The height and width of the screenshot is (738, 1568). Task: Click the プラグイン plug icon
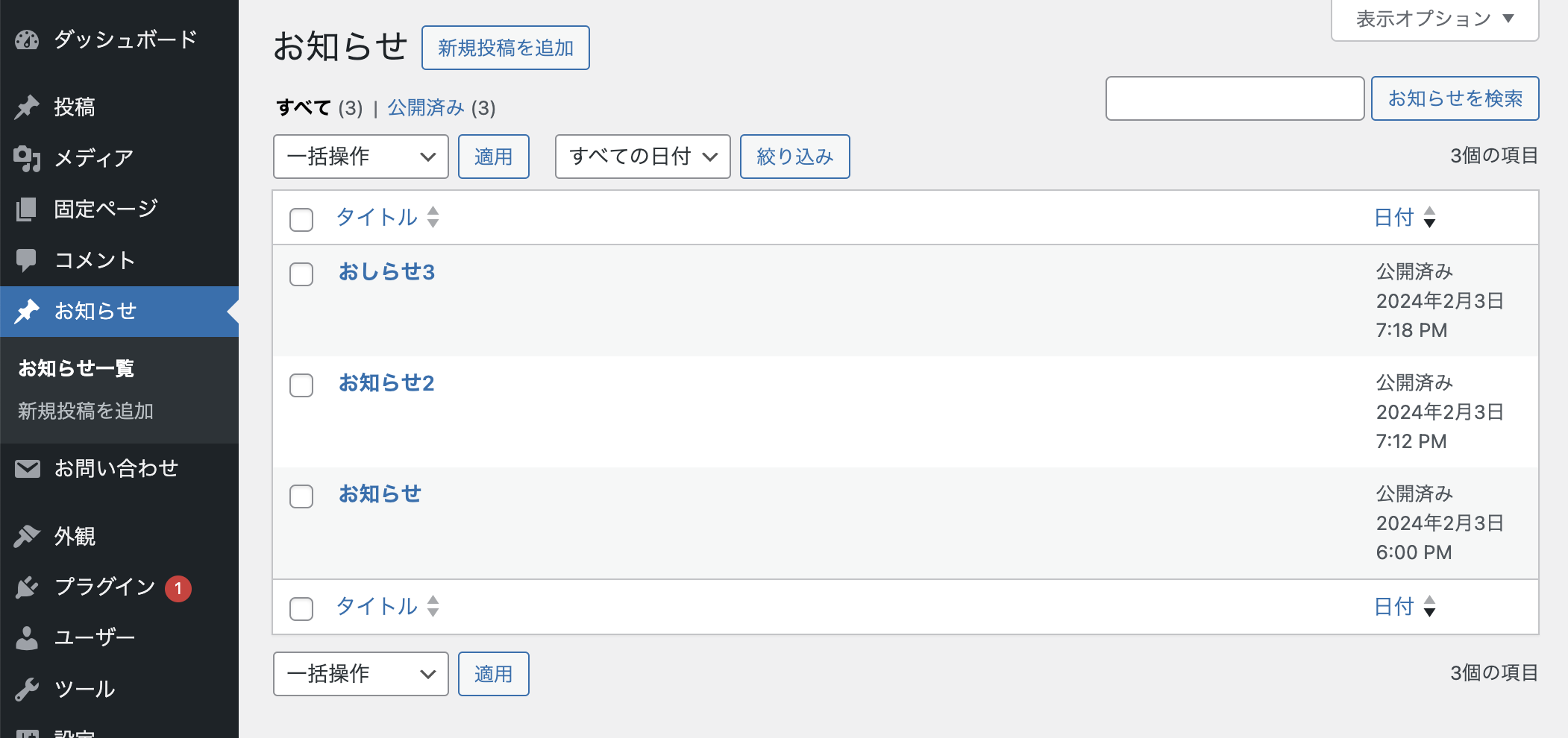[x=27, y=587]
